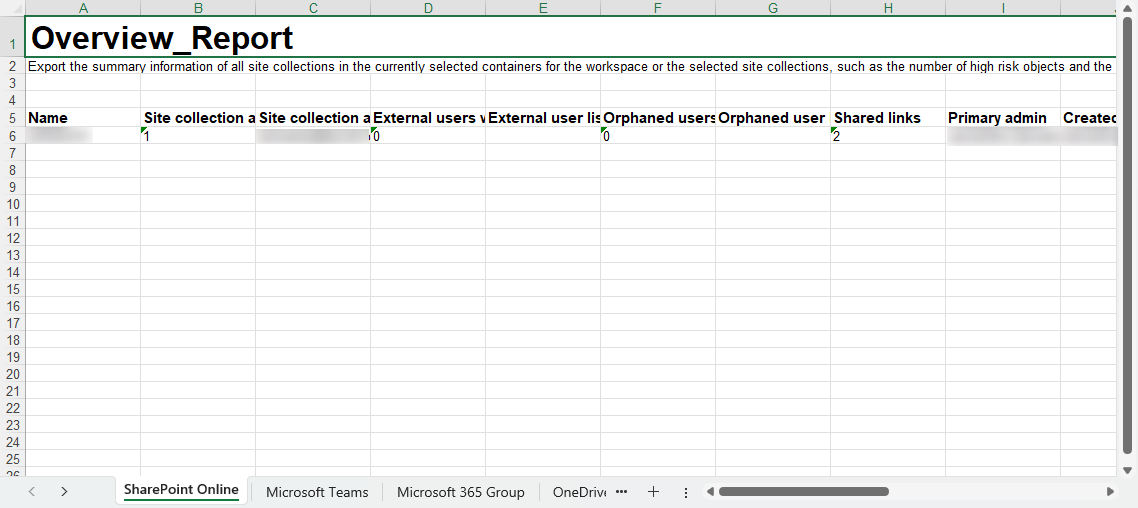This screenshot has width=1138, height=508.
Task: Select the blurred name cell A6
Action: tap(83, 135)
